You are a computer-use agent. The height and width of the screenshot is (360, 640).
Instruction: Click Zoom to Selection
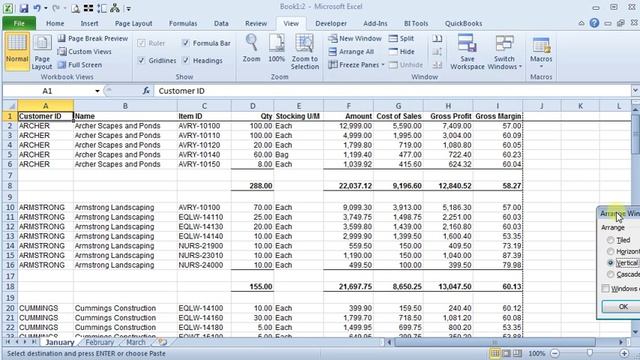(304, 51)
